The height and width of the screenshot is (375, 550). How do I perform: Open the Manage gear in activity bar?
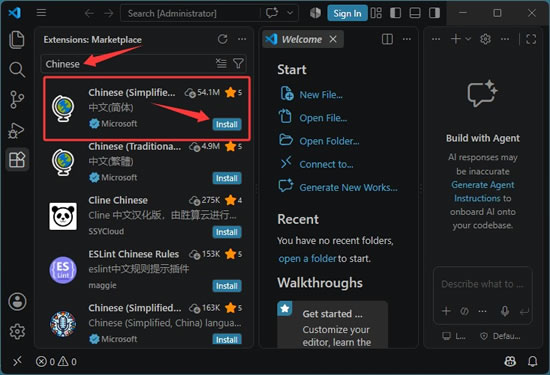tap(17, 332)
